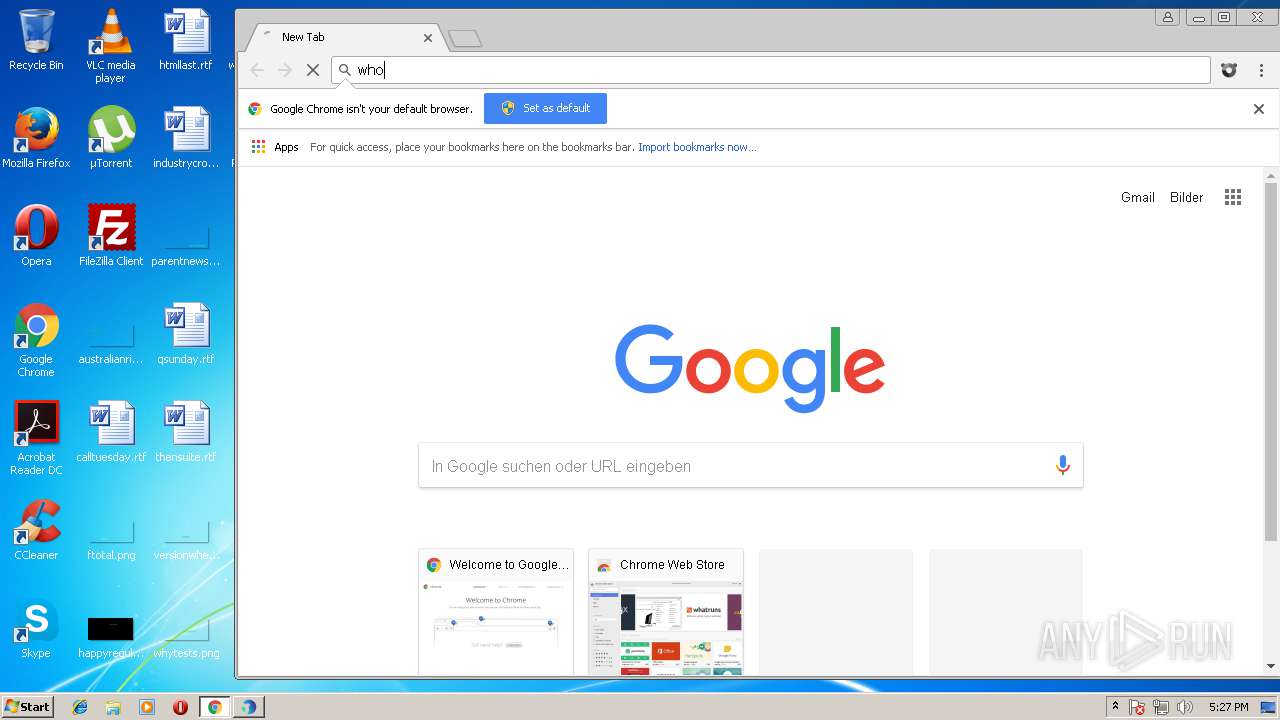Image resolution: width=1280 pixels, height=720 pixels.
Task: Close the New Tab tab
Action: pos(428,38)
